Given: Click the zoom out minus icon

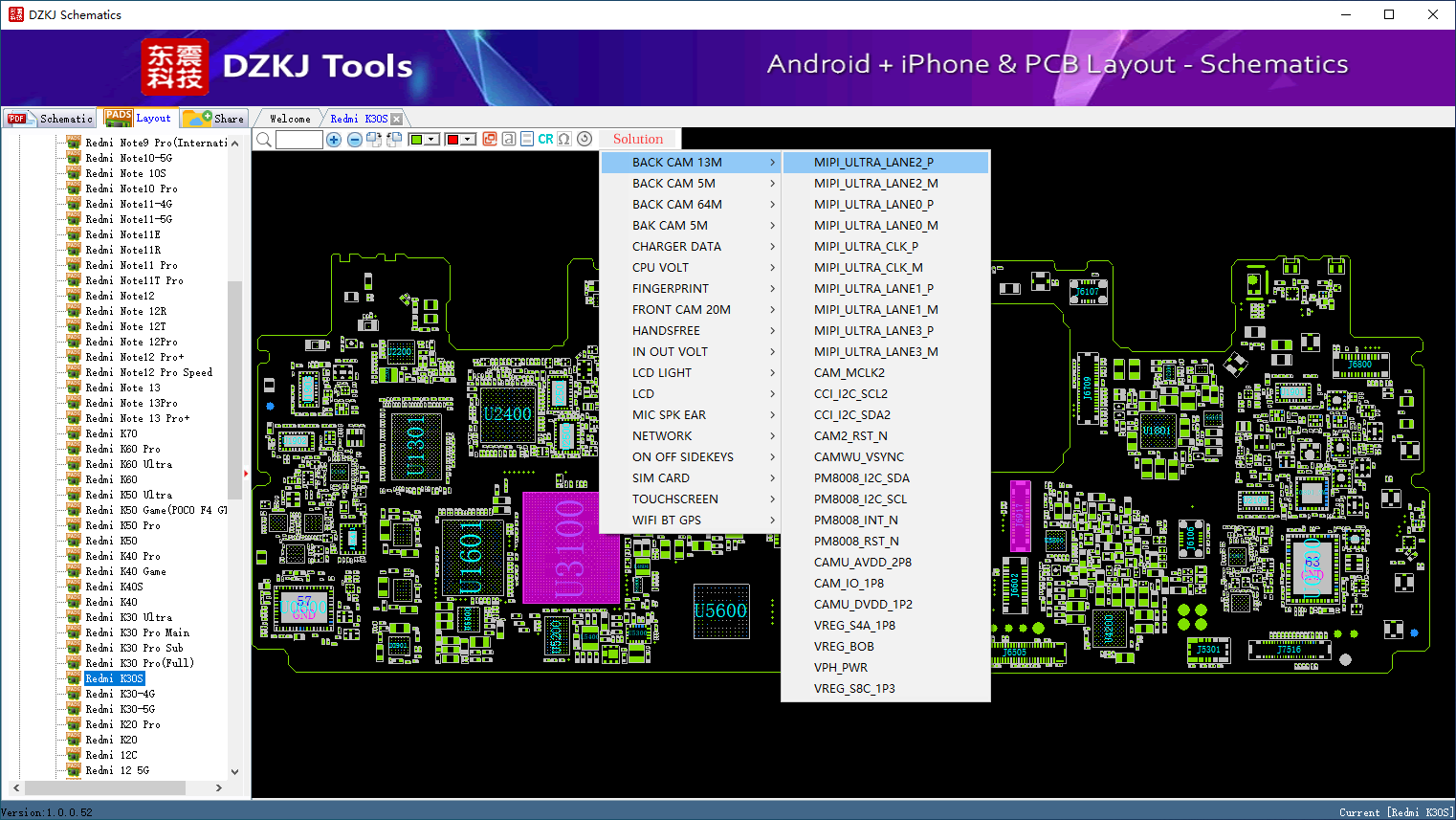Looking at the screenshot, I should [354, 140].
